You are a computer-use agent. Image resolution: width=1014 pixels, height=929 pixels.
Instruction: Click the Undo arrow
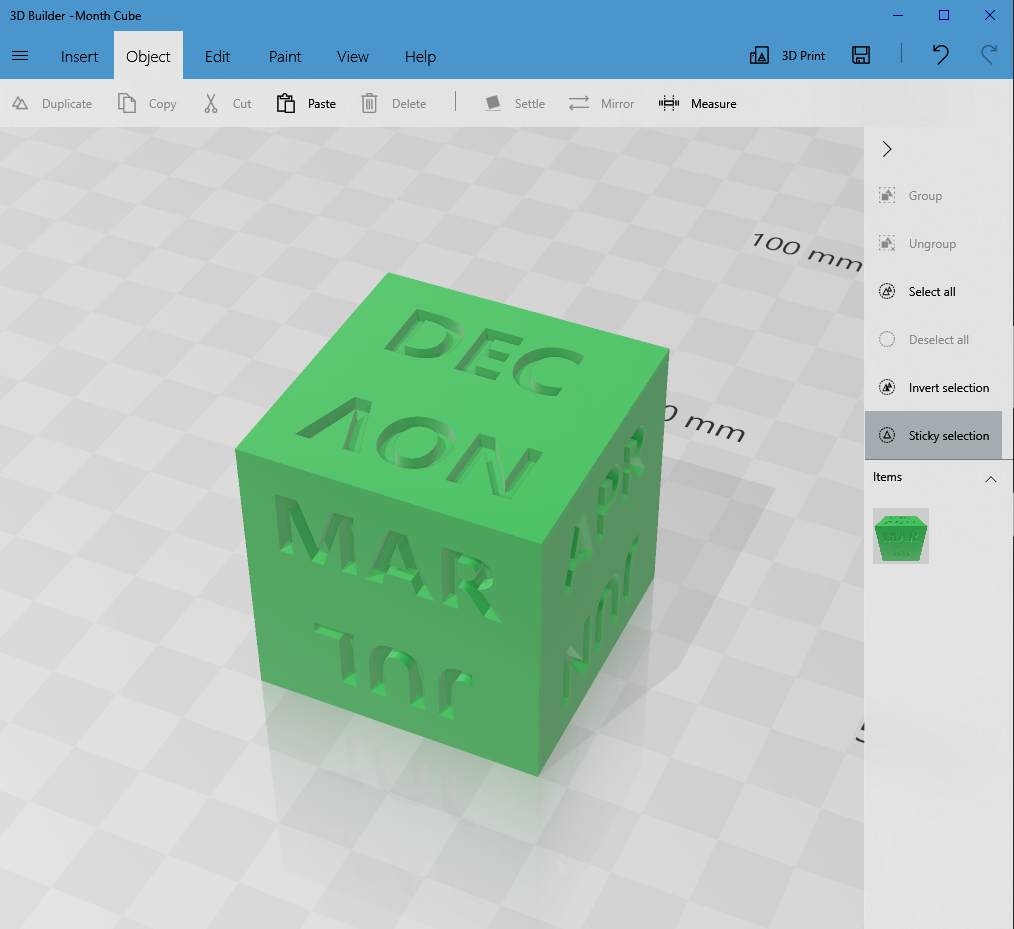[x=939, y=55]
